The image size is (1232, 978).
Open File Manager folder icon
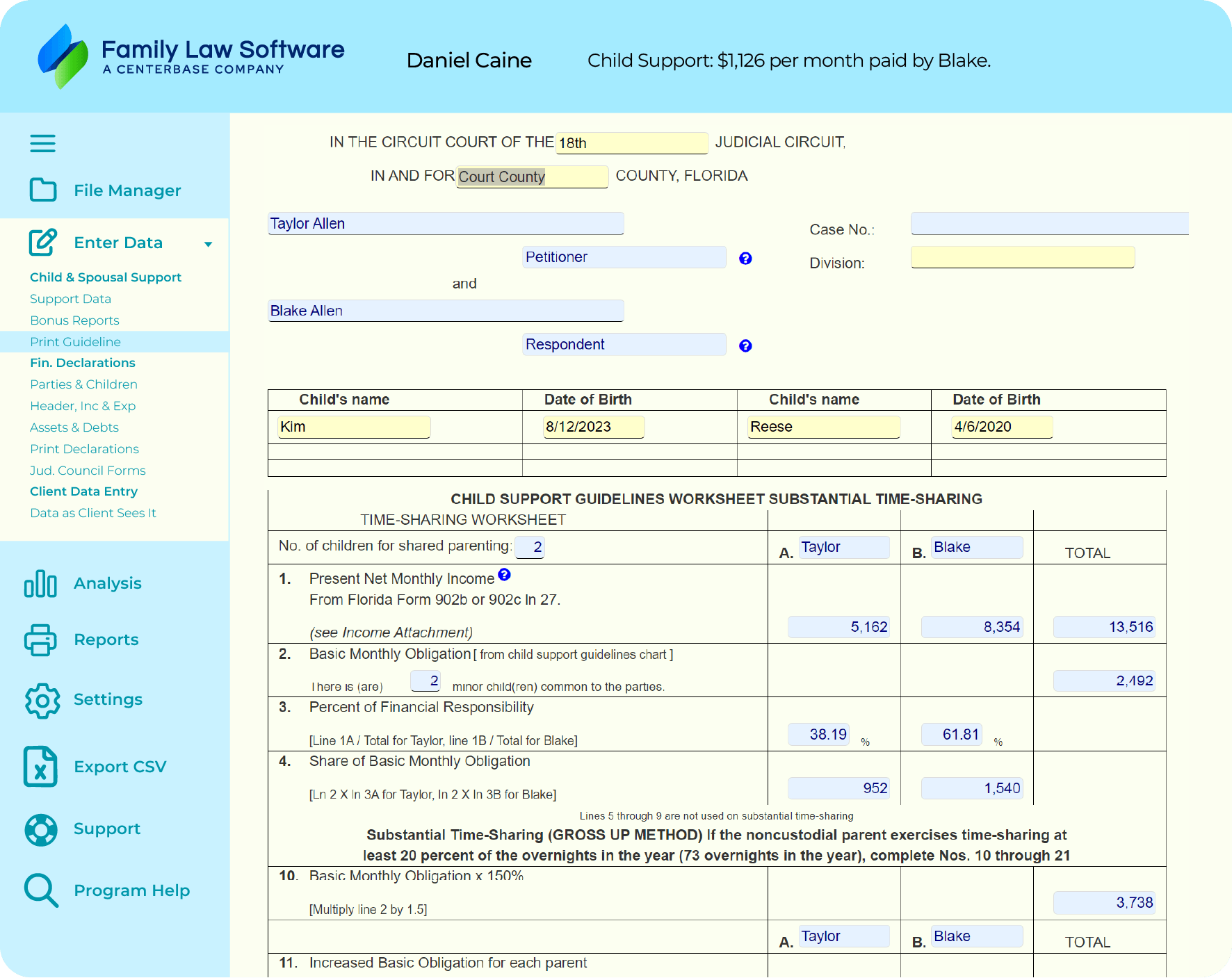(x=43, y=190)
